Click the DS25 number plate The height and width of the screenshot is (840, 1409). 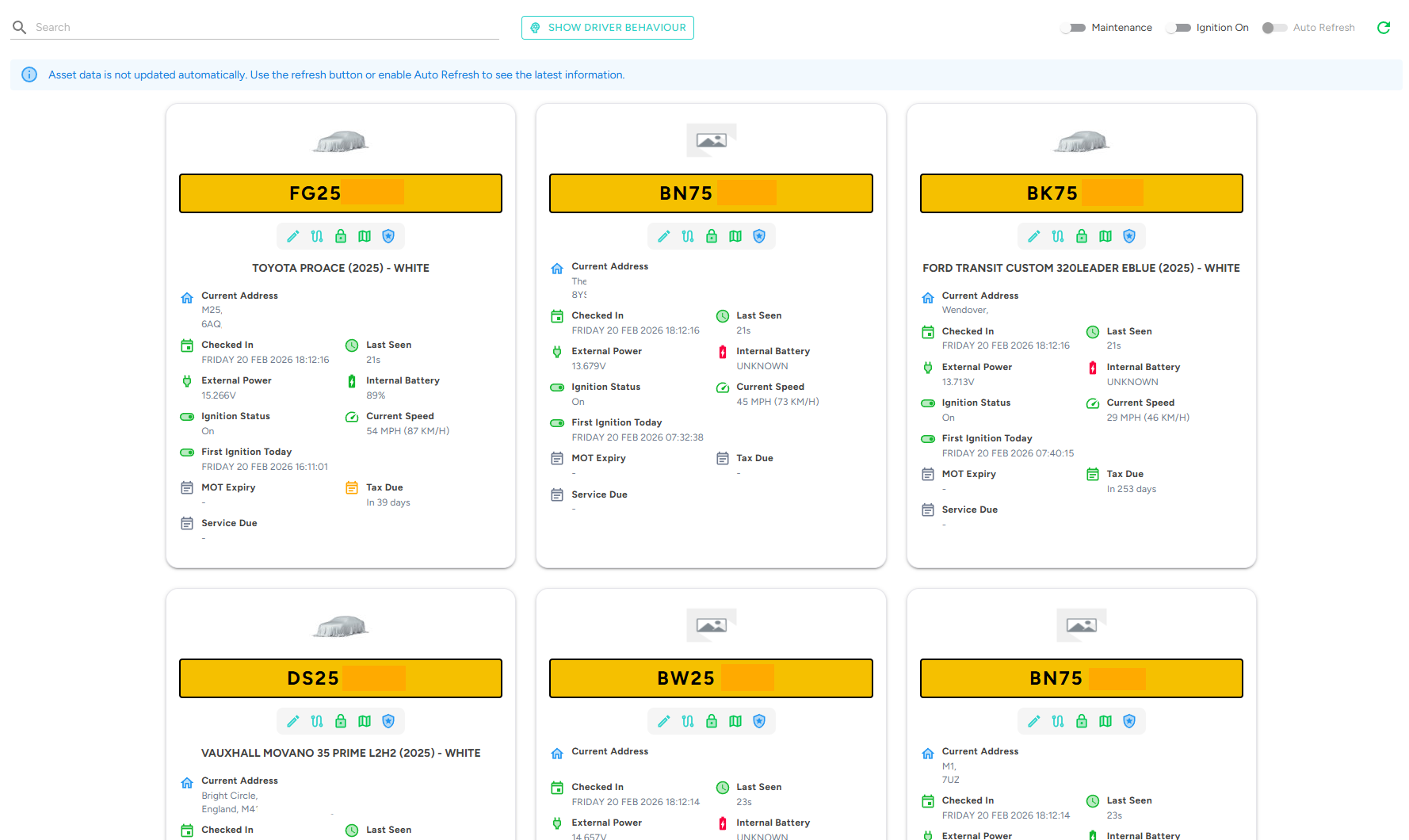tap(341, 678)
